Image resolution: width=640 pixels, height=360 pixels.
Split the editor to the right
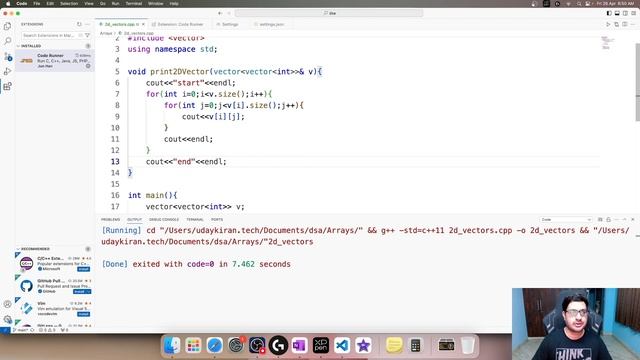624,24
